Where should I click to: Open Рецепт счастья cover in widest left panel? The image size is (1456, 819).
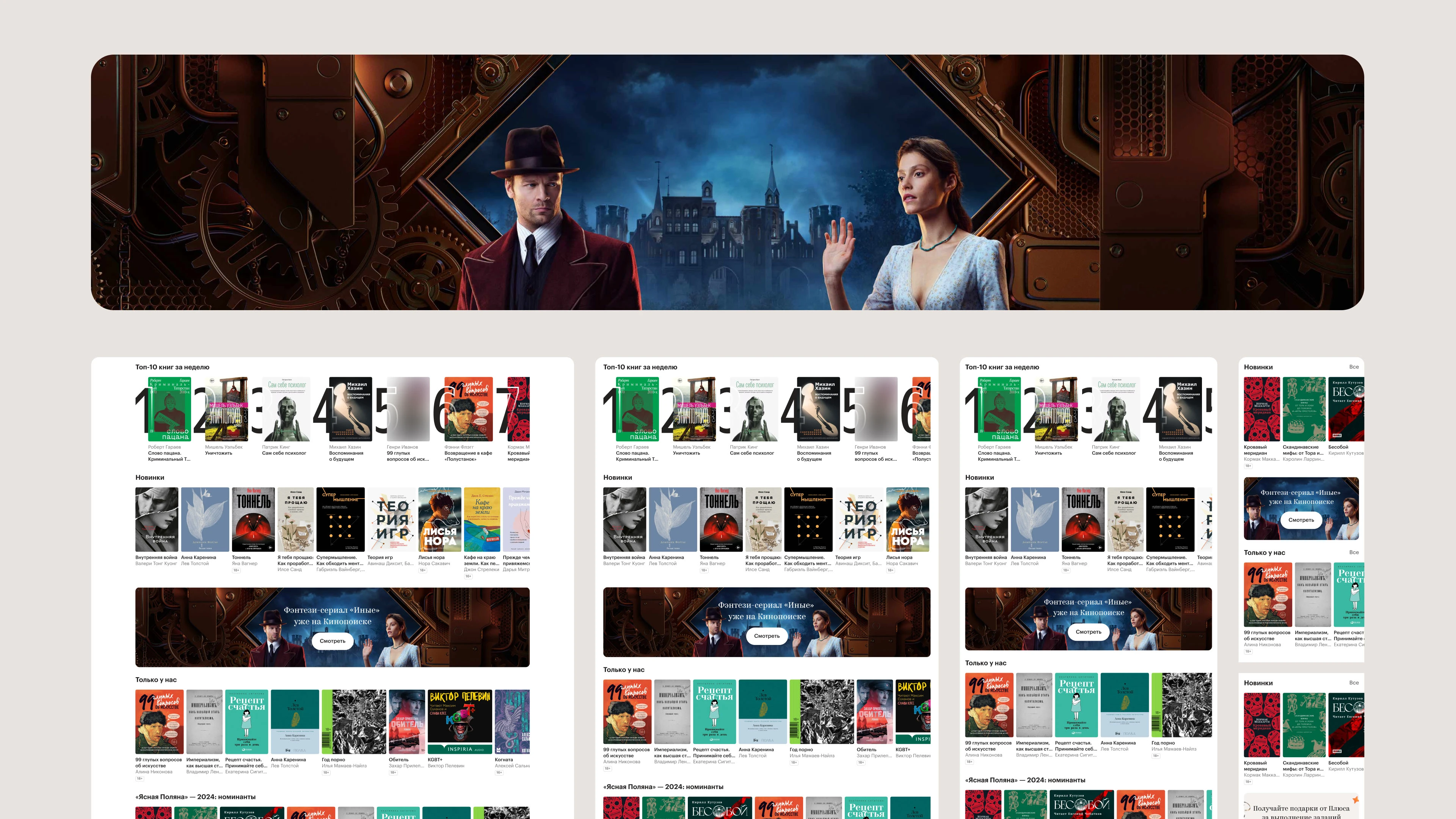[246, 722]
